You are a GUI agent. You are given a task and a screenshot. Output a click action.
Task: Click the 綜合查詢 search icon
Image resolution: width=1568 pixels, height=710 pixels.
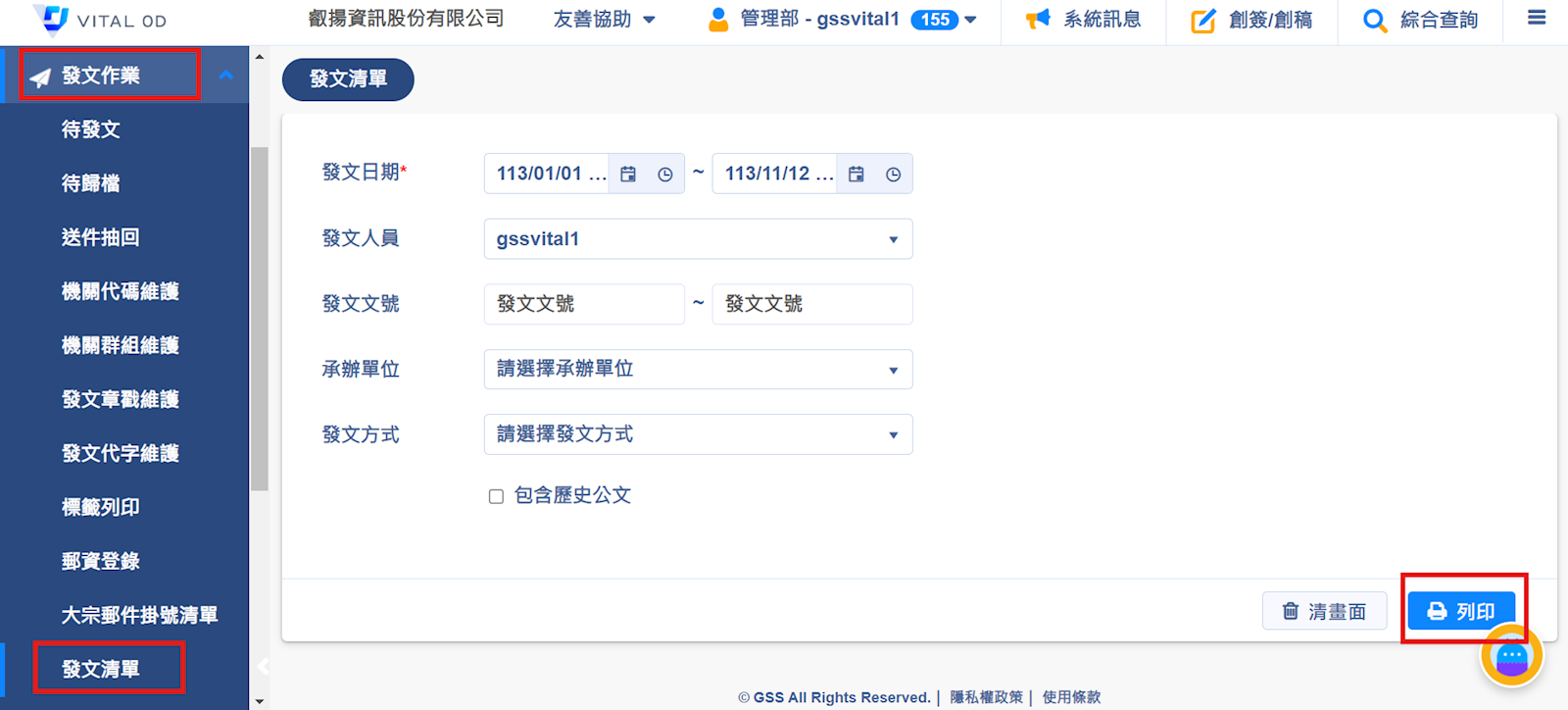click(1374, 21)
